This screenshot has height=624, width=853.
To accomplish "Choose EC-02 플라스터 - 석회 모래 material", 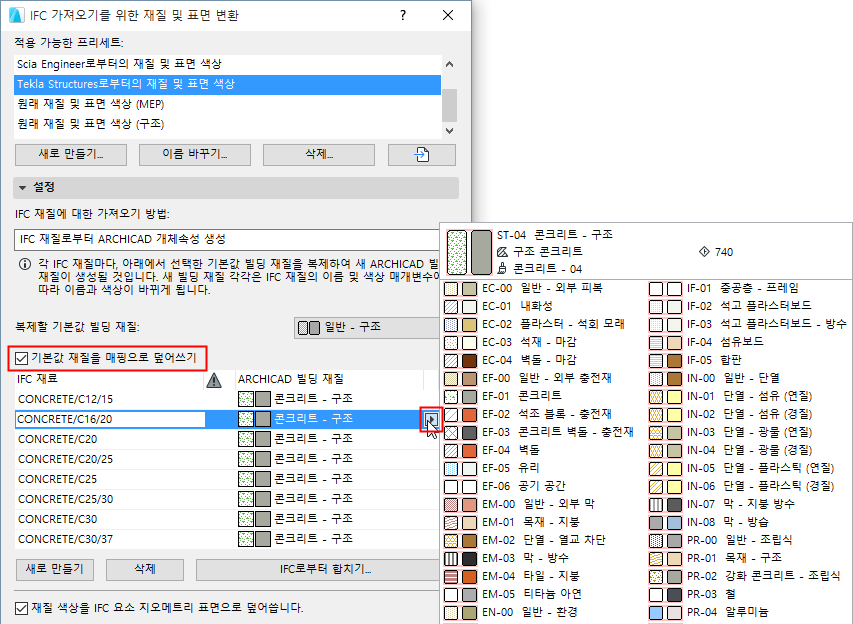I will point(541,324).
